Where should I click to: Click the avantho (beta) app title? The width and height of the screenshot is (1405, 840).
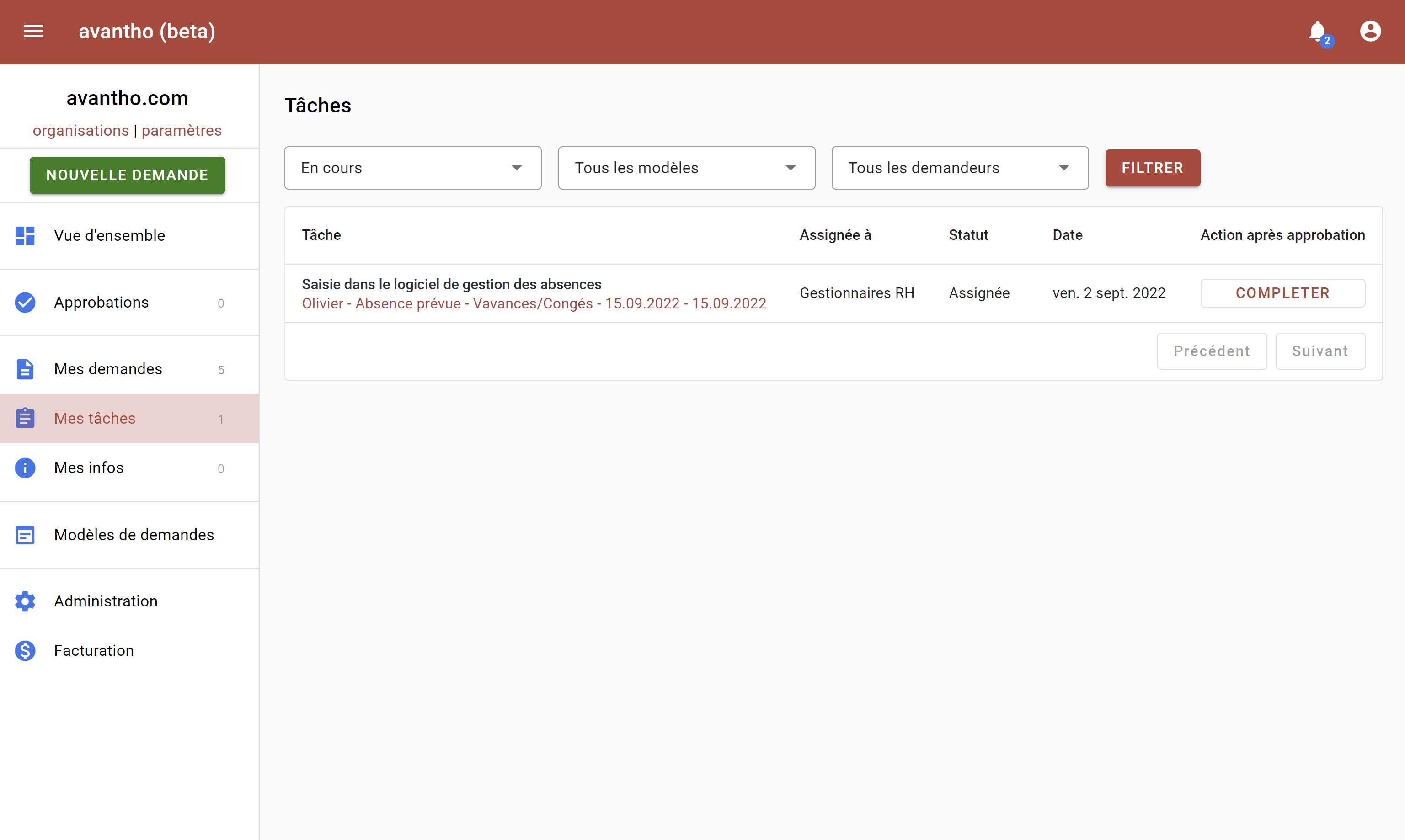(147, 32)
